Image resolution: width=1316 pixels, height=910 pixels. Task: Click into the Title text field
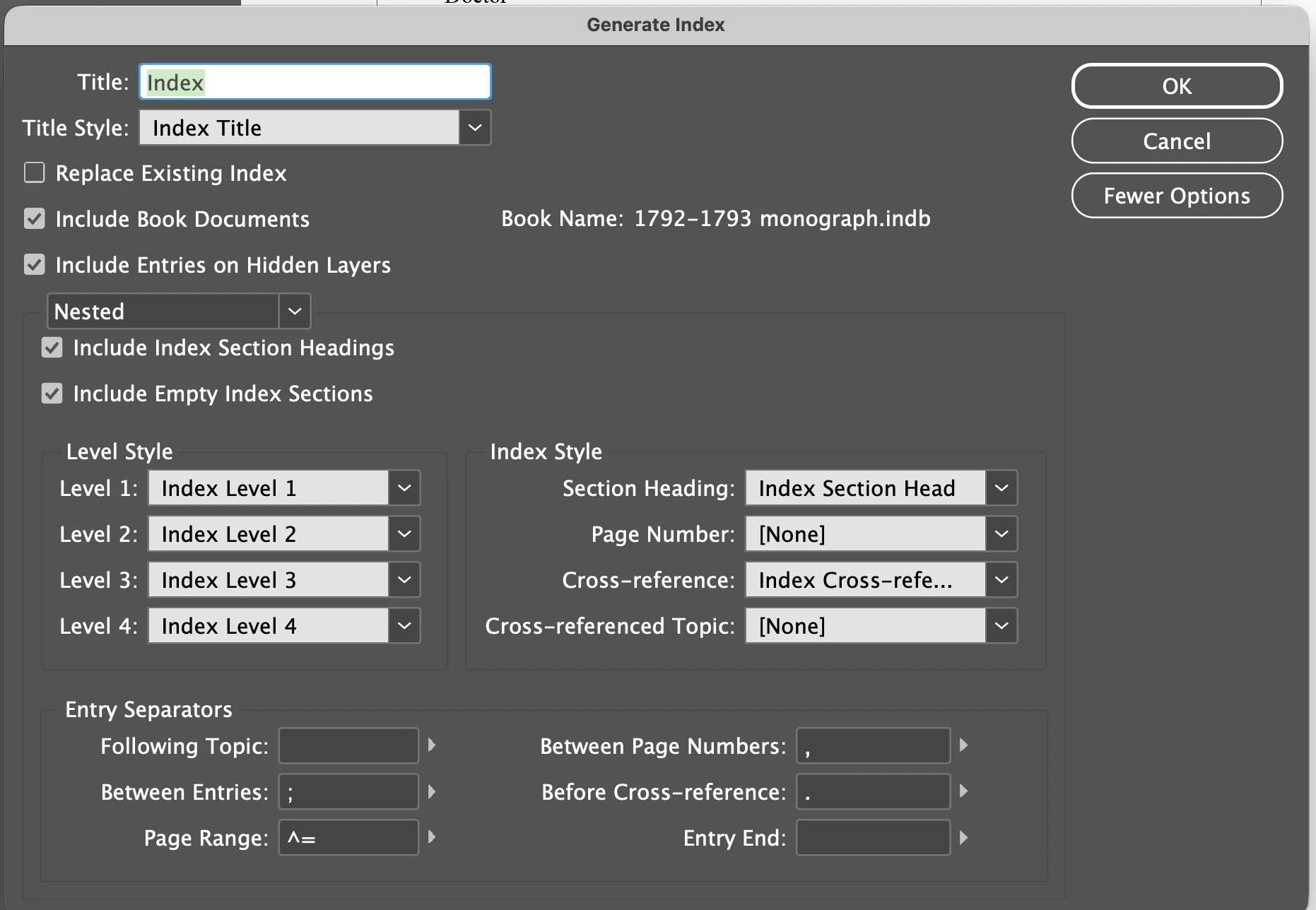pyautogui.click(x=315, y=82)
